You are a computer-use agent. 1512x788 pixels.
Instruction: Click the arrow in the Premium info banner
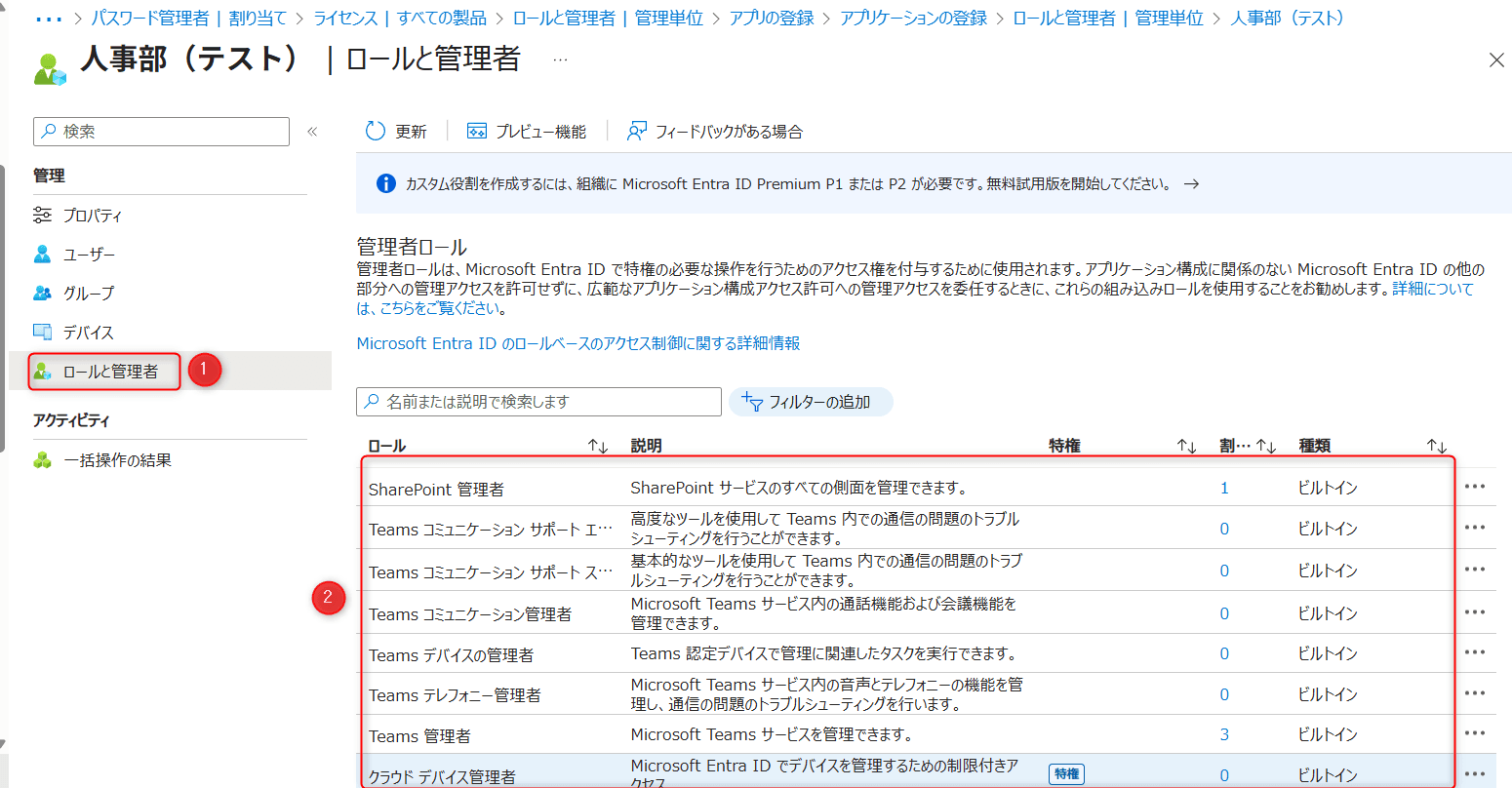(x=1191, y=183)
